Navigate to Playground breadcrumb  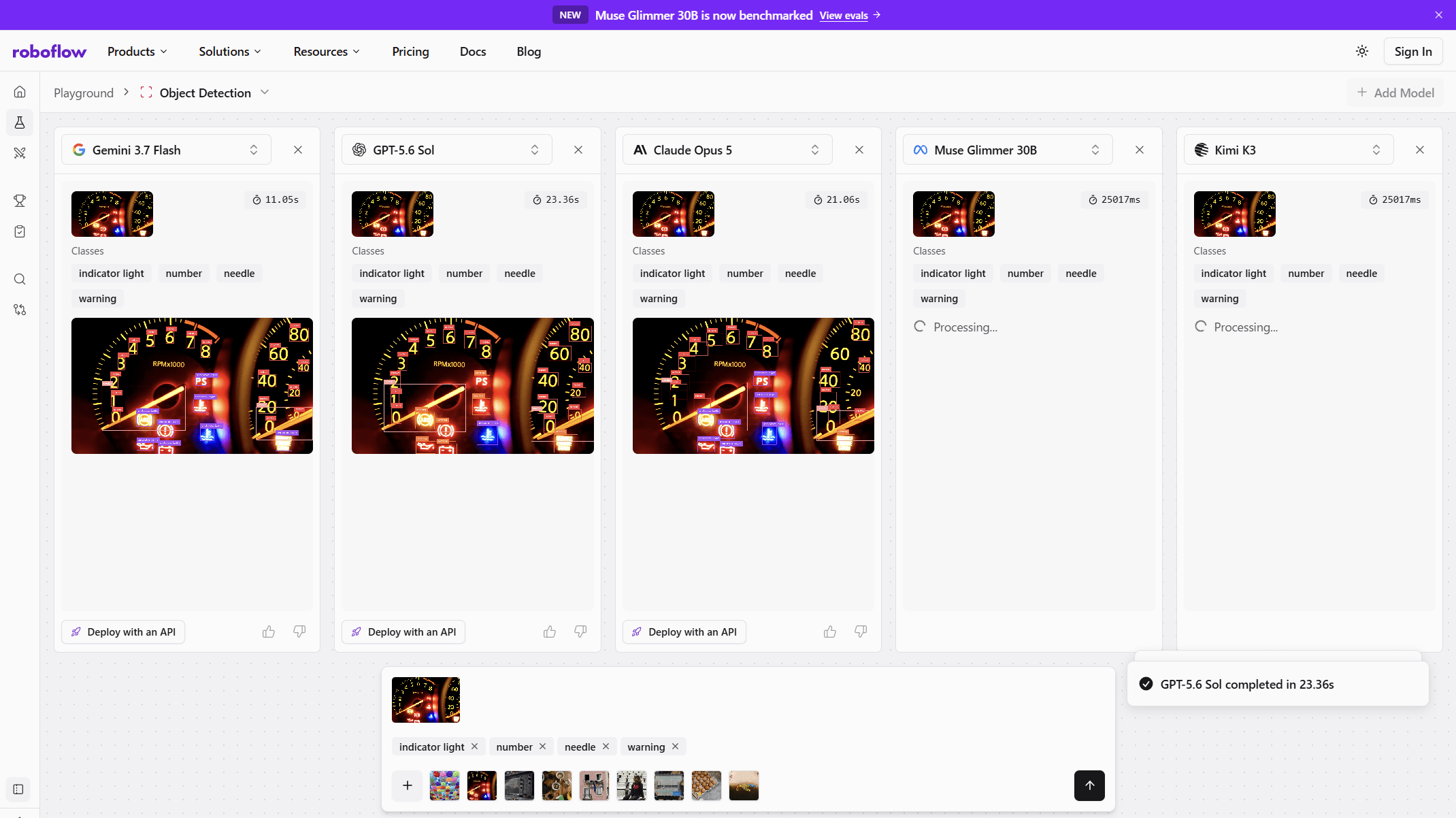click(84, 93)
